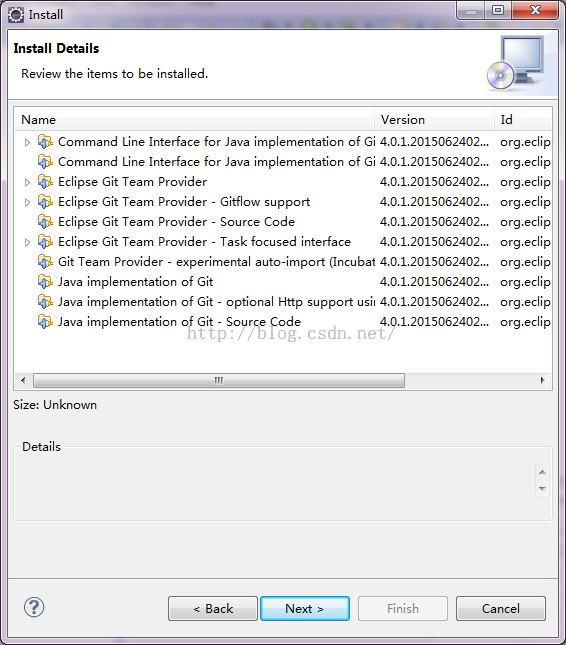Screen dimensions: 566x645
Task: Expand first Command Line Interface tree row
Action: [x=28, y=142]
